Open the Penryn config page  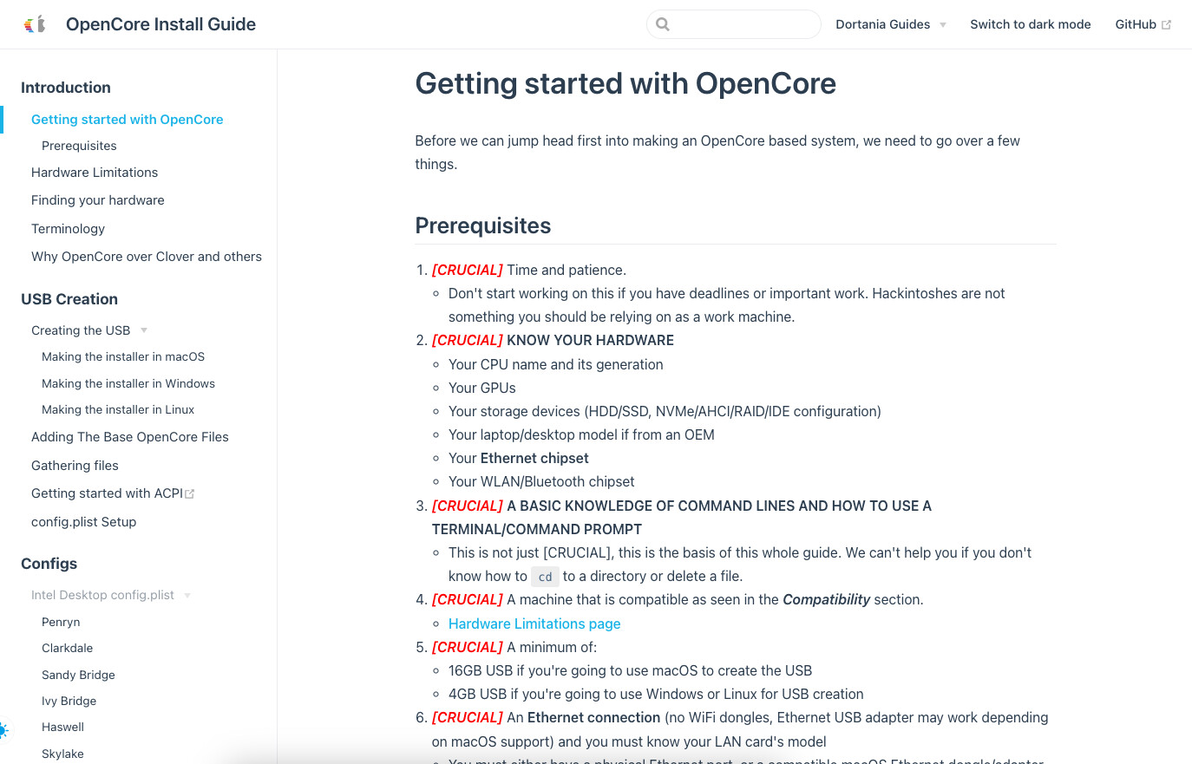[x=61, y=622]
